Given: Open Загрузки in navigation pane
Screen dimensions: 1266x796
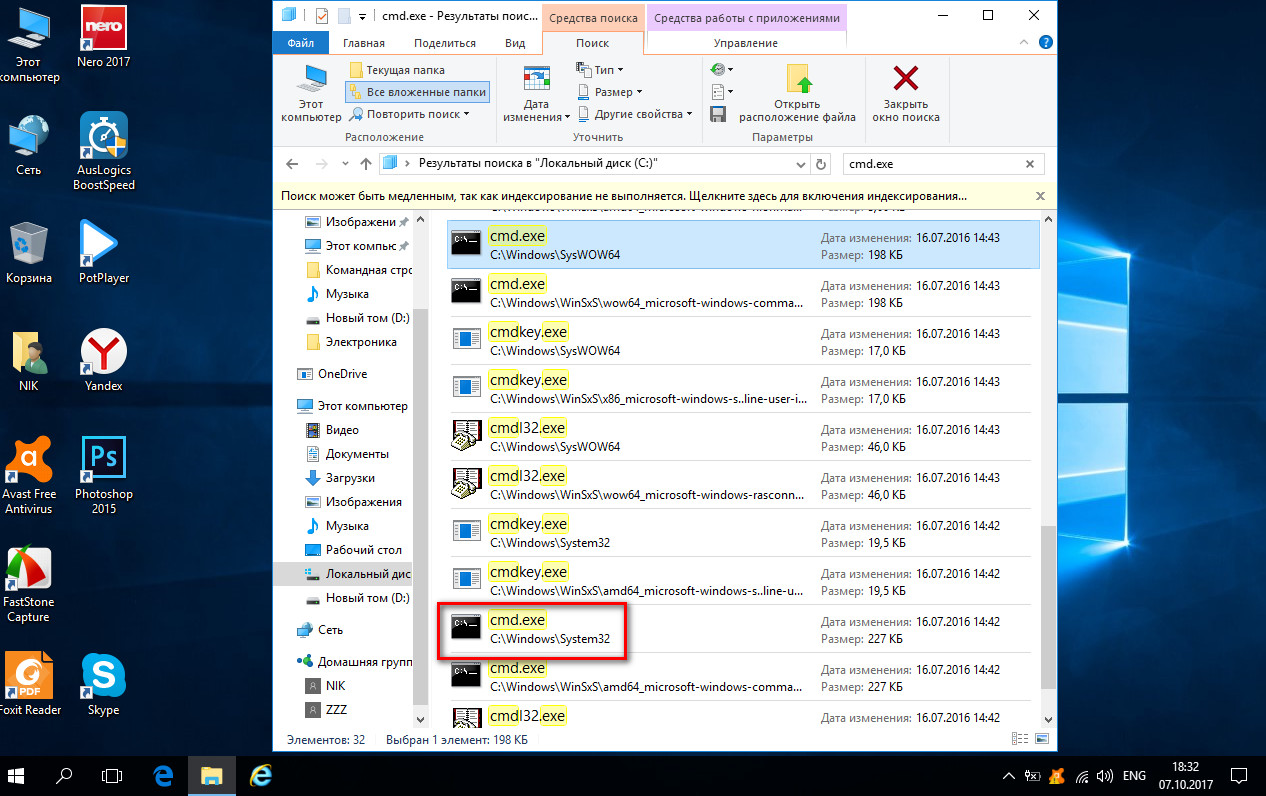Looking at the screenshot, I should (340, 478).
